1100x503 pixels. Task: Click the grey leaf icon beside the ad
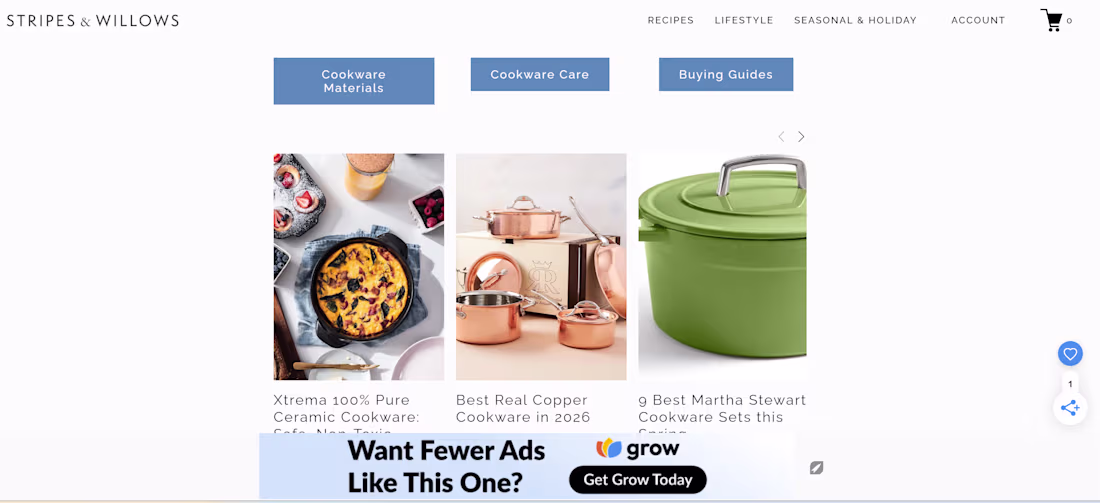click(816, 467)
